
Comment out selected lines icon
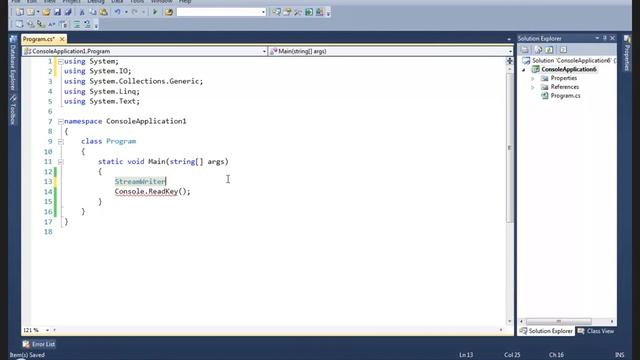click(x=76, y=24)
